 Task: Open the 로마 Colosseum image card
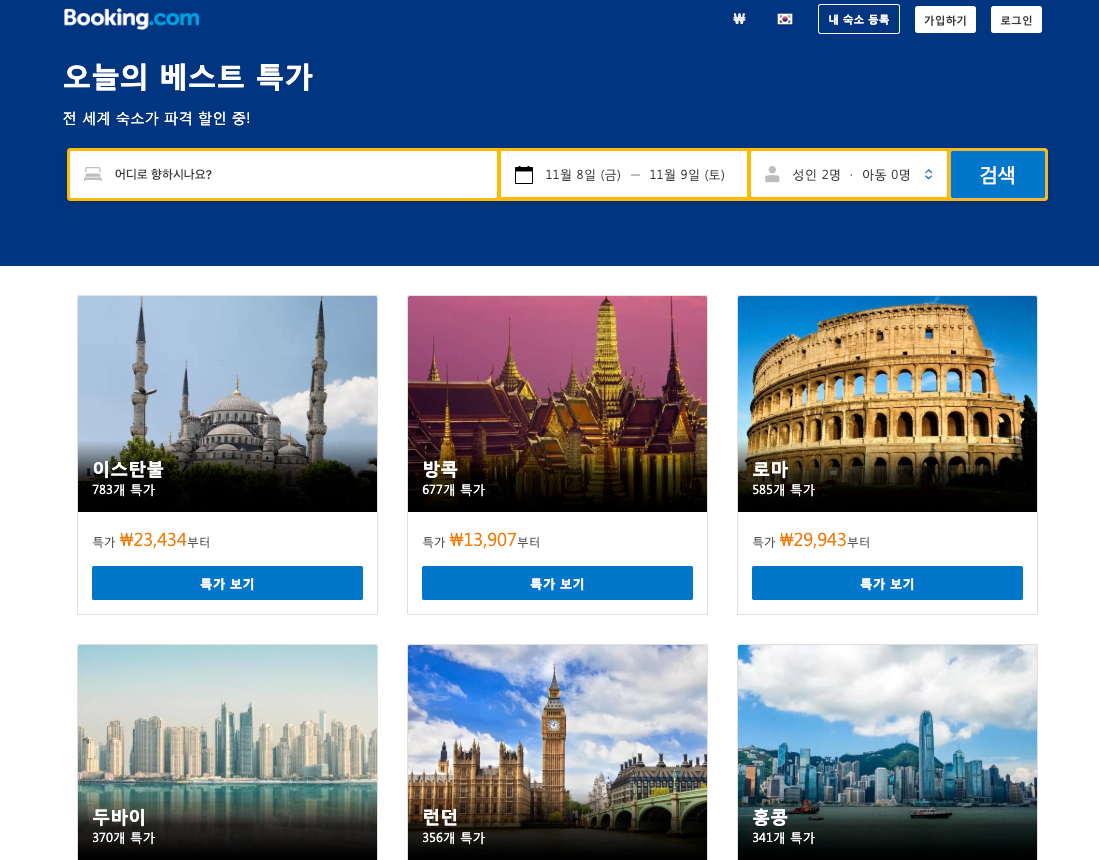887,404
